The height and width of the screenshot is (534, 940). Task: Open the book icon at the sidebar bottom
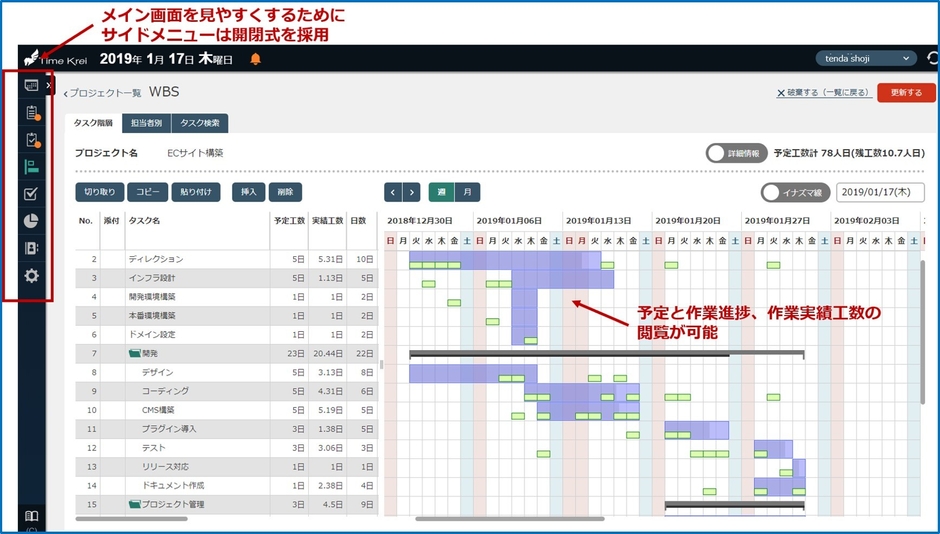pos(31,516)
